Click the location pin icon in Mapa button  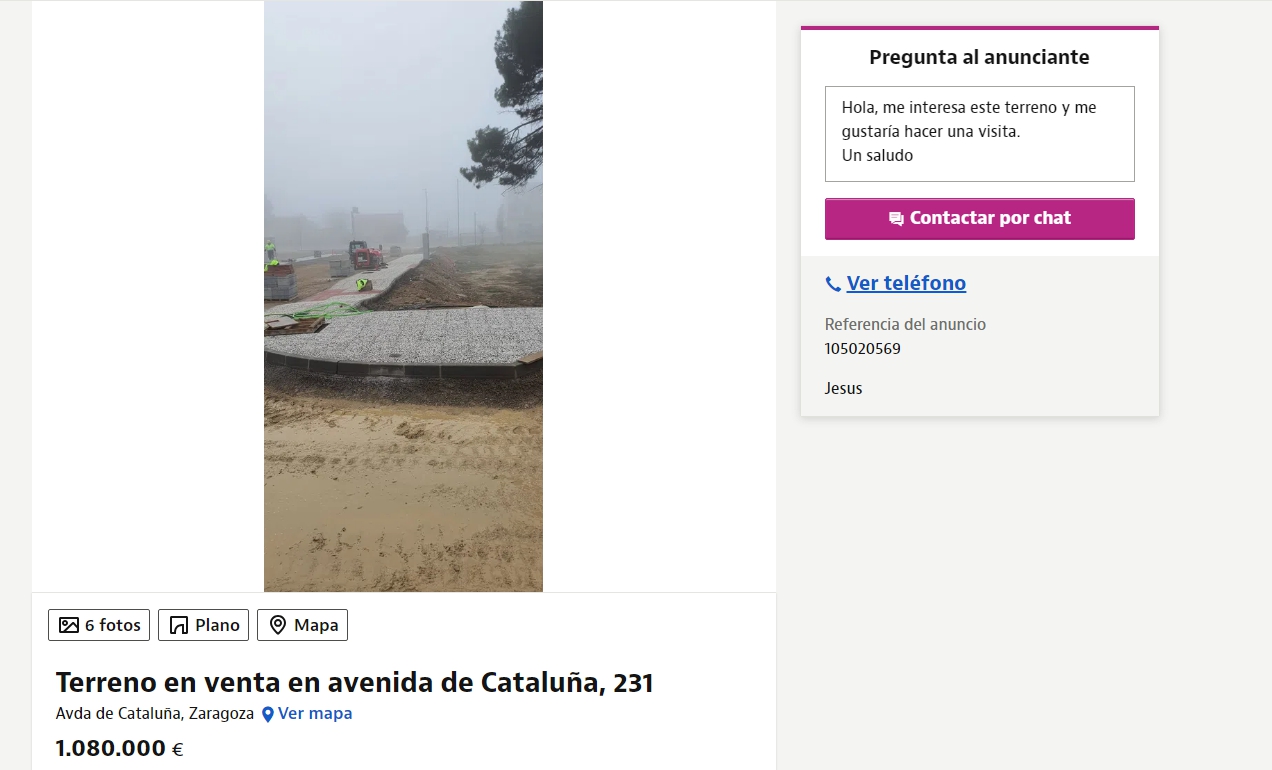[278, 625]
